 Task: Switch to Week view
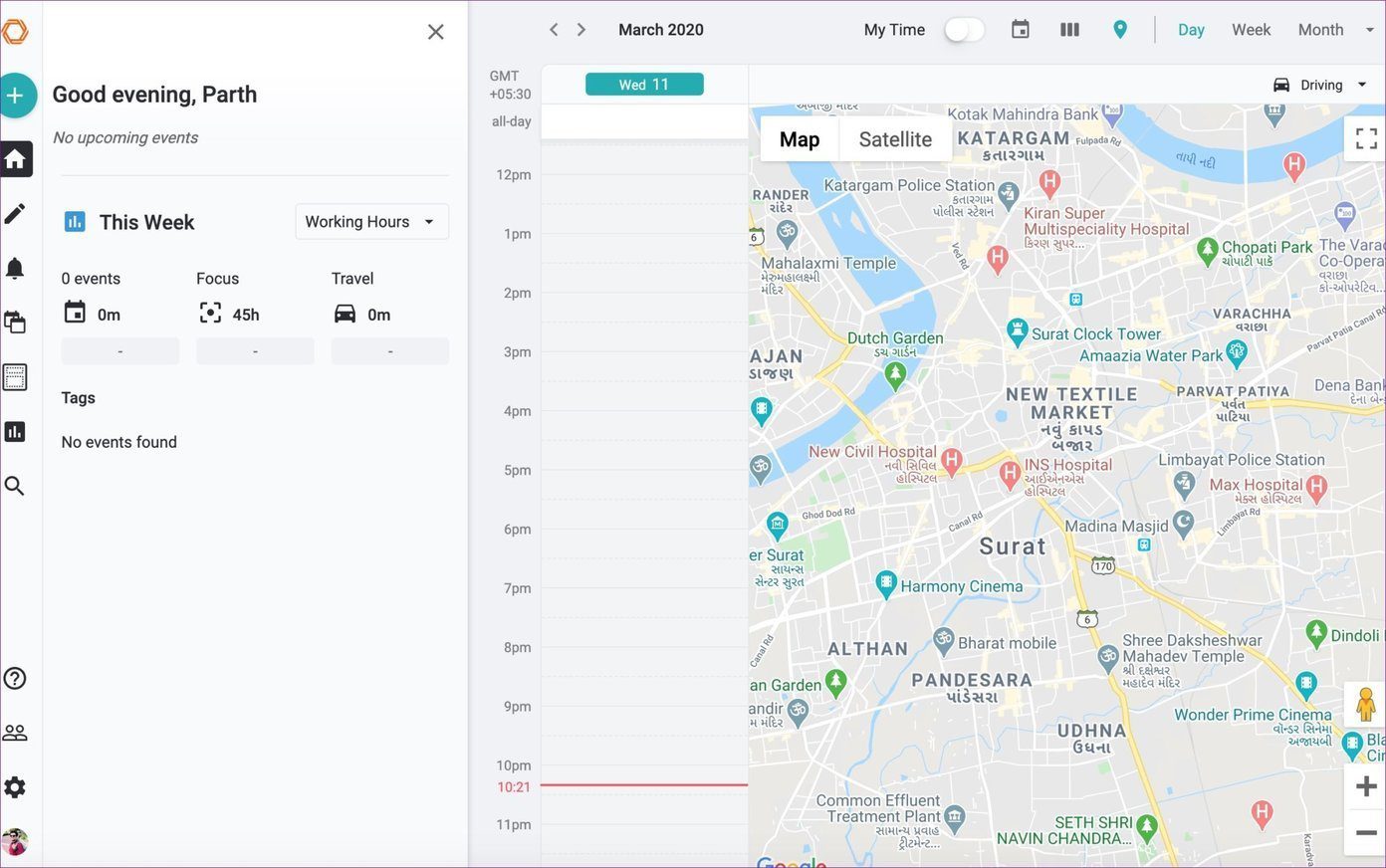(x=1251, y=30)
